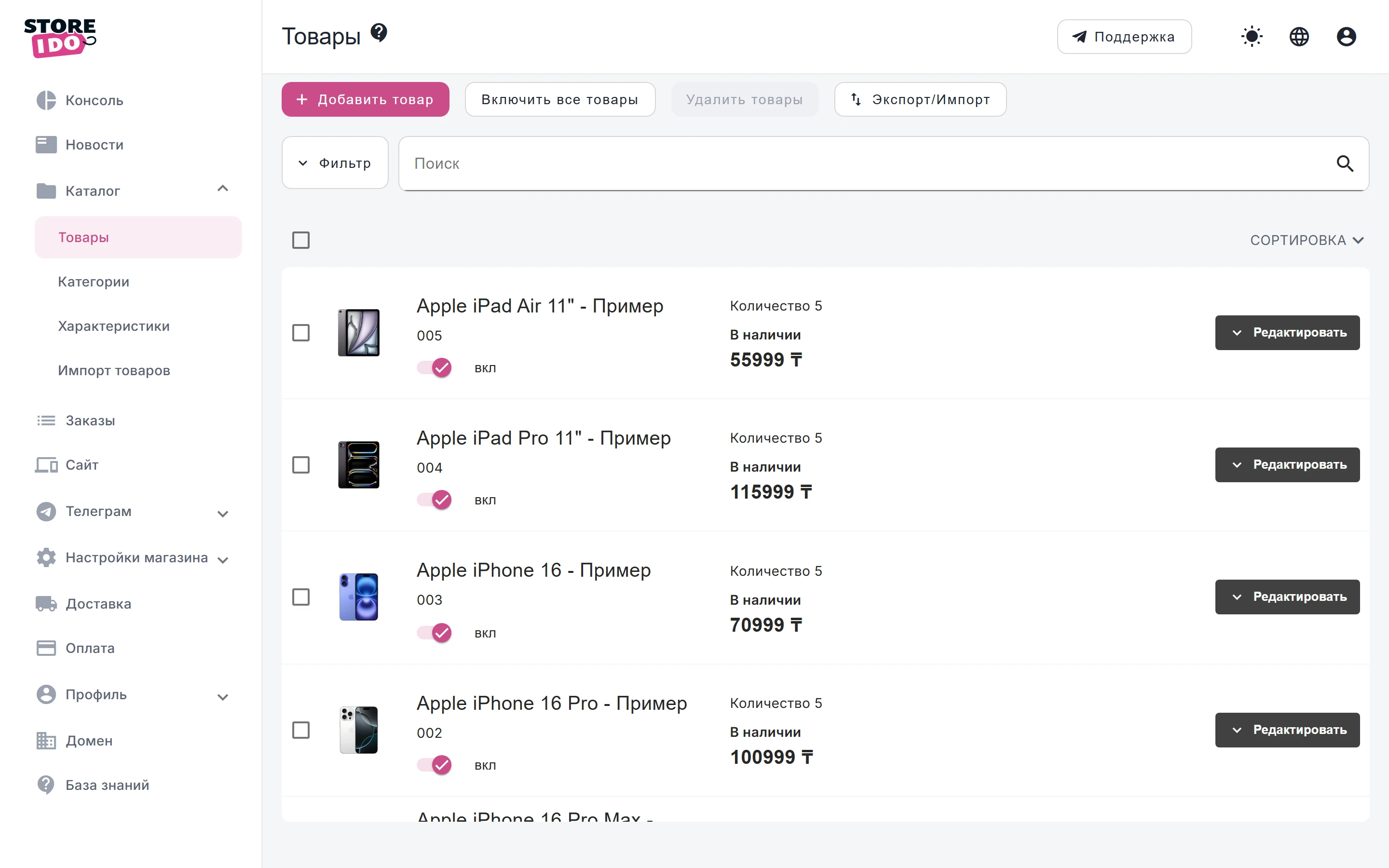Image resolution: width=1389 pixels, height=868 pixels.
Task: Click the Профиль person icon
Action: (46, 694)
